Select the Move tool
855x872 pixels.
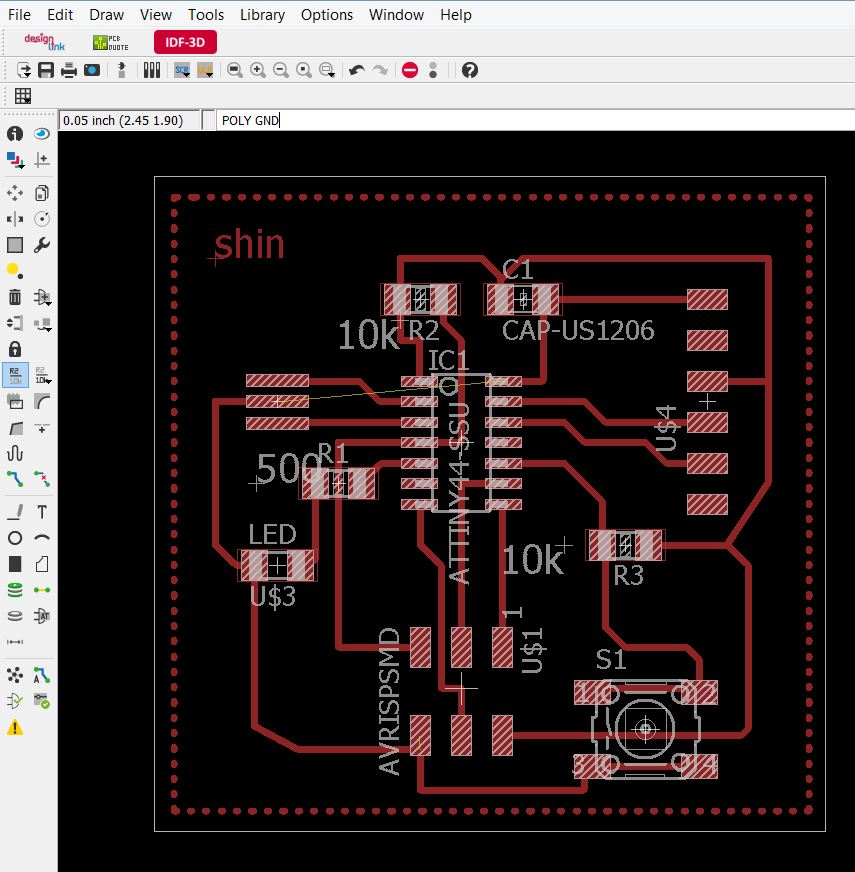(x=15, y=193)
